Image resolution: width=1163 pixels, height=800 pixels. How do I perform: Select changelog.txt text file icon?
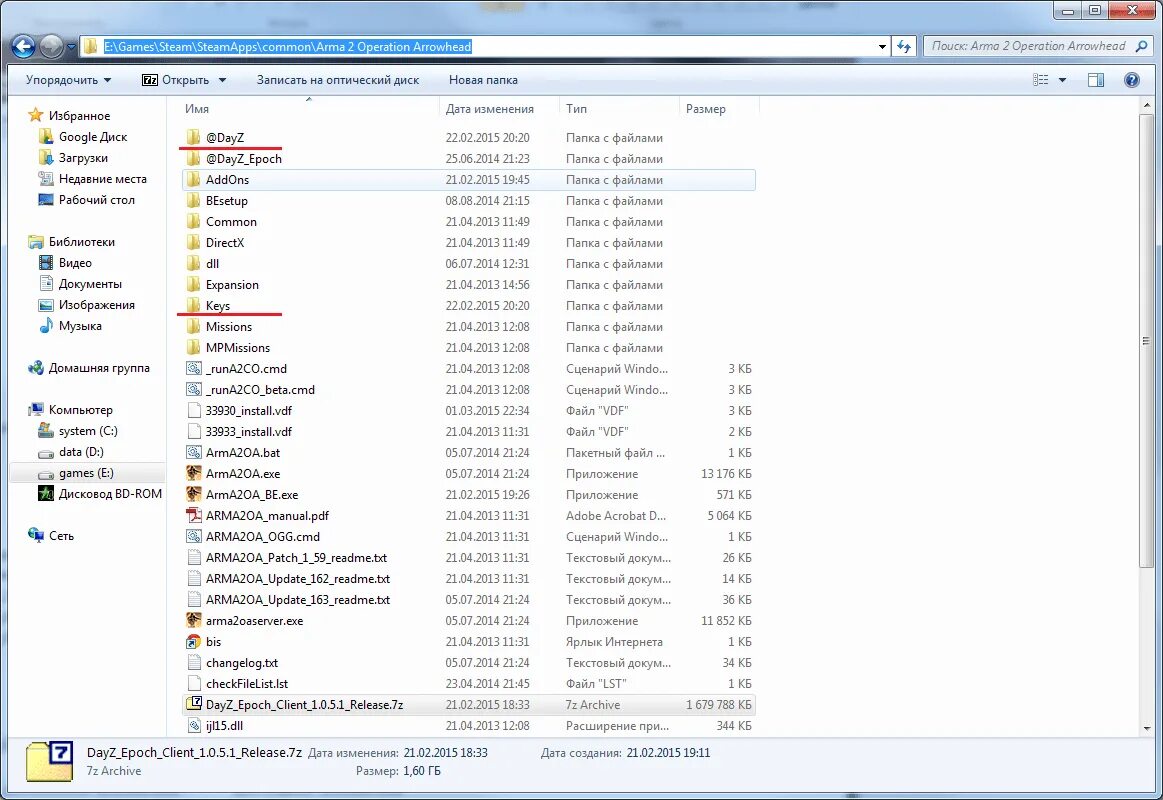[194, 663]
